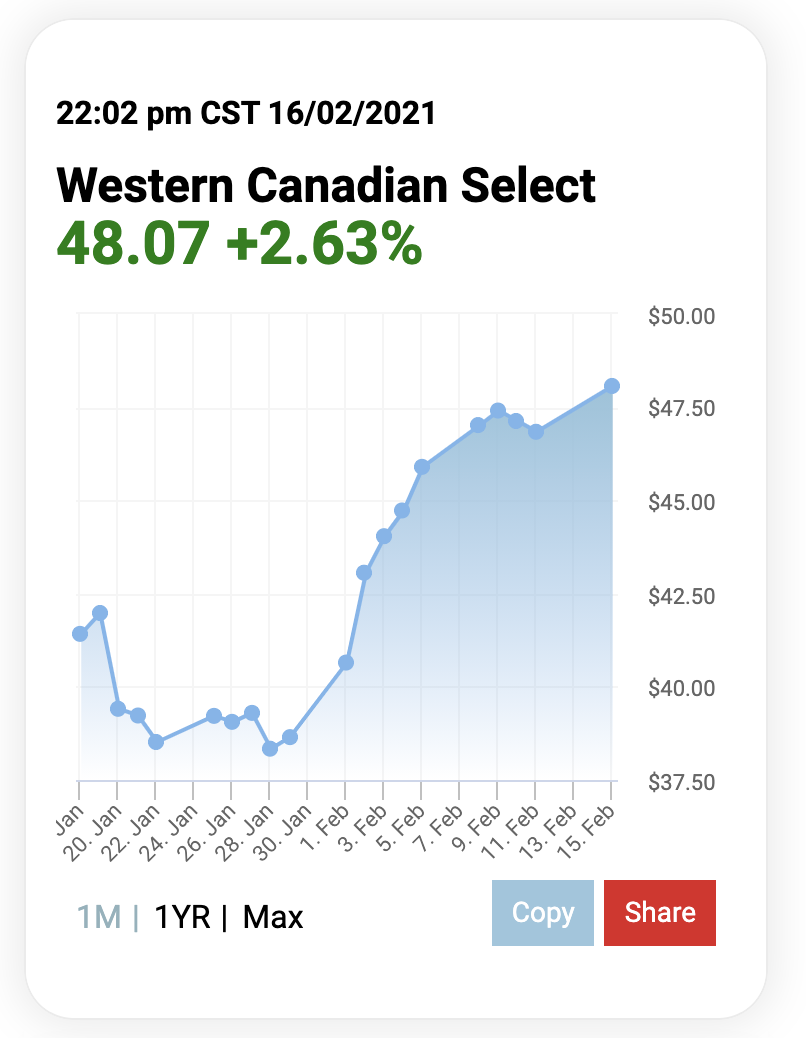
Task: Click the lowest data point at 28 Jan
Action: tap(269, 749)
